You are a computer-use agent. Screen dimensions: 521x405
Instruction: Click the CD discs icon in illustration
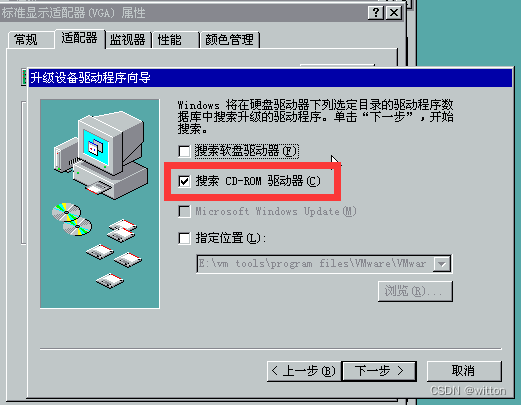coord(72,219)
